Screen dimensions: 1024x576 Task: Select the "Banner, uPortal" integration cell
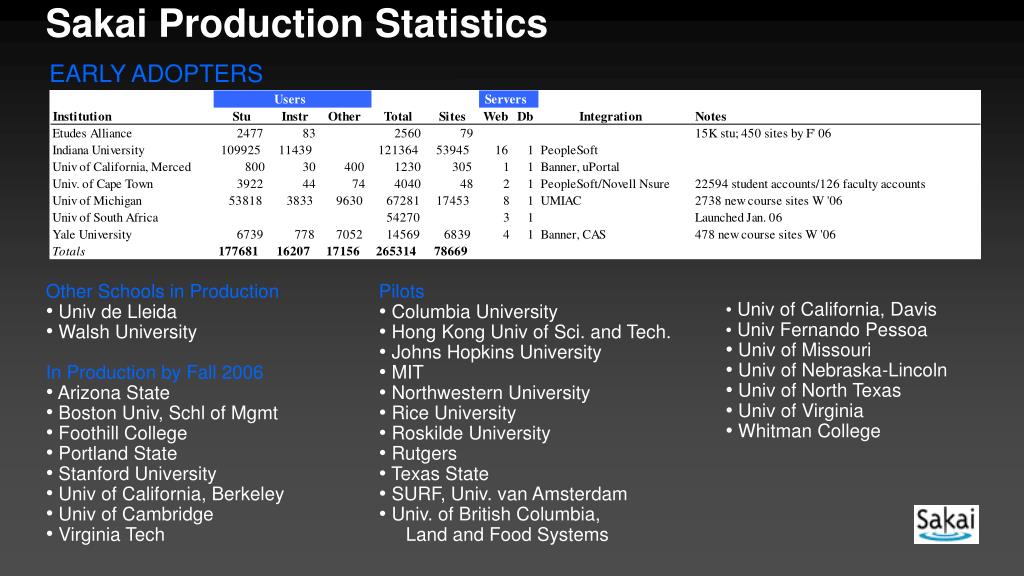point(580,167)
